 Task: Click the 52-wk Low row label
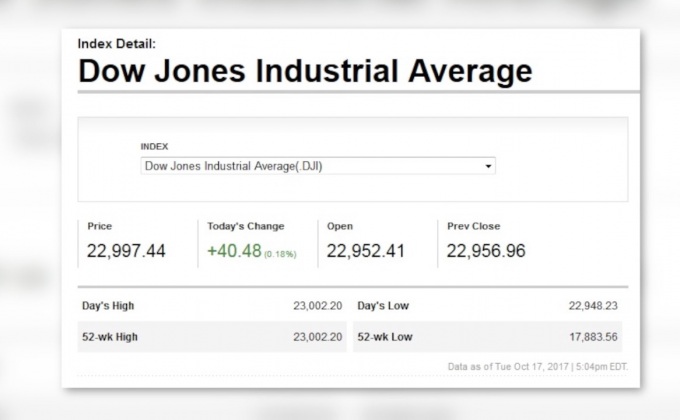[385, 337]
